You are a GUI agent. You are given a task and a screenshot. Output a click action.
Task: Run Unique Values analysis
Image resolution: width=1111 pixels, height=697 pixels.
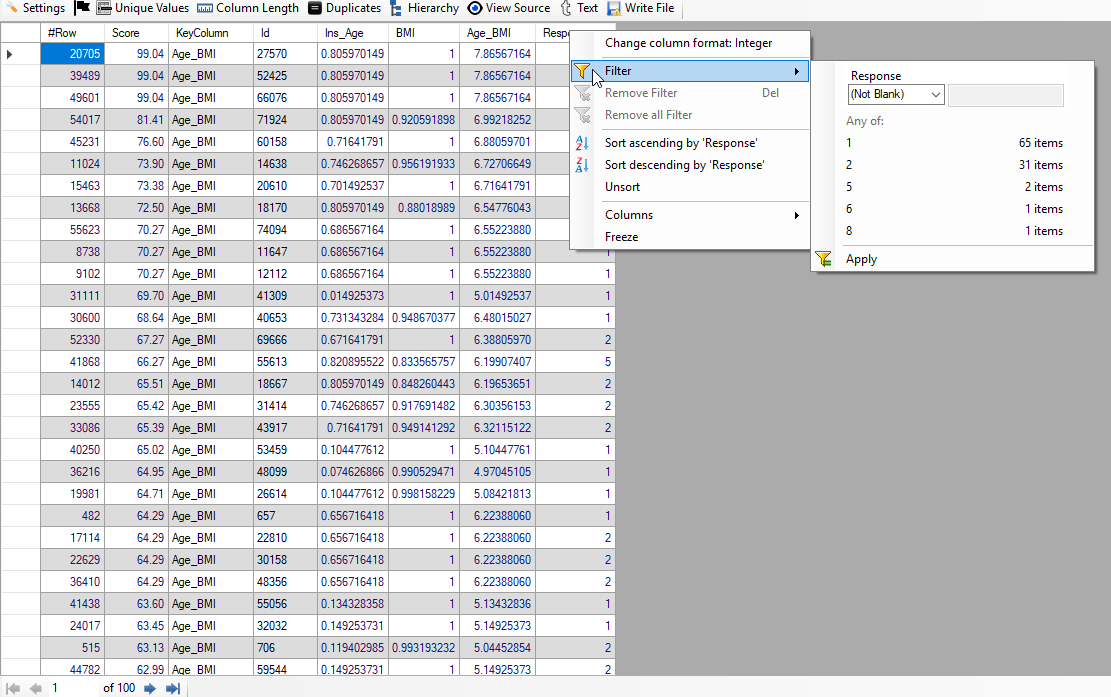tap(142, 8)
